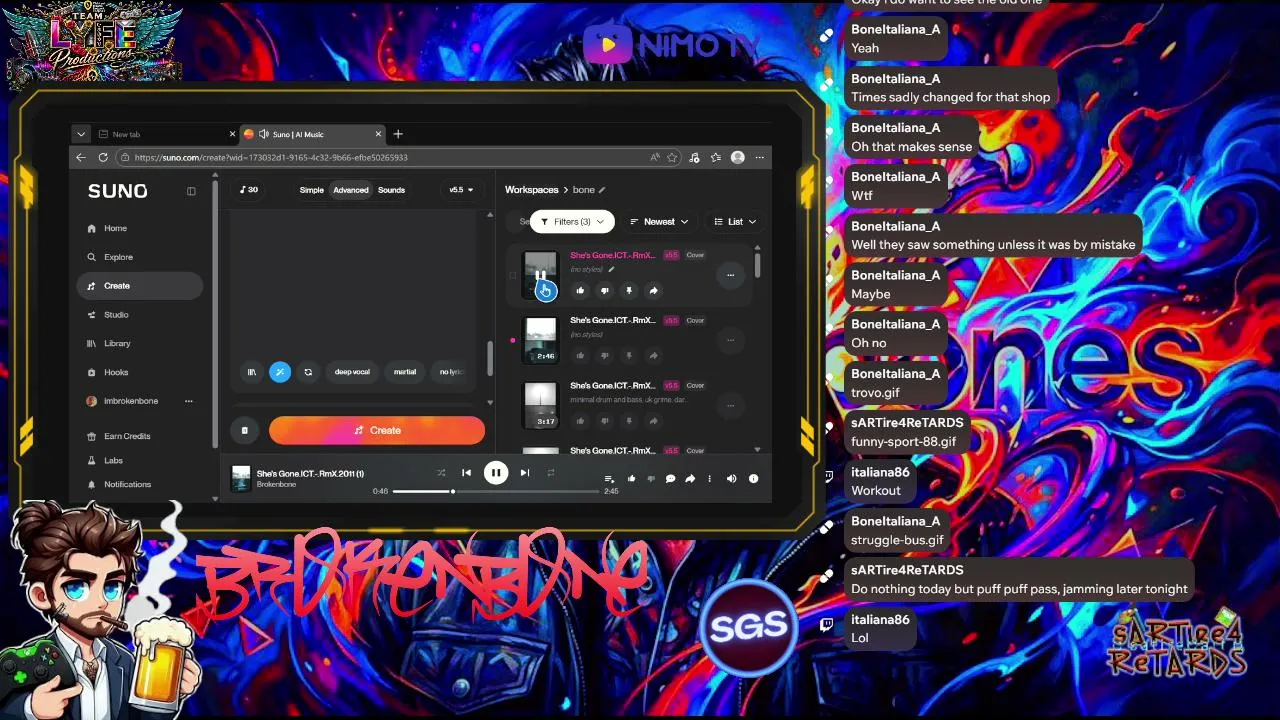
Task: Open a new browser tab with plus button
Action: [x=398, y=134]
